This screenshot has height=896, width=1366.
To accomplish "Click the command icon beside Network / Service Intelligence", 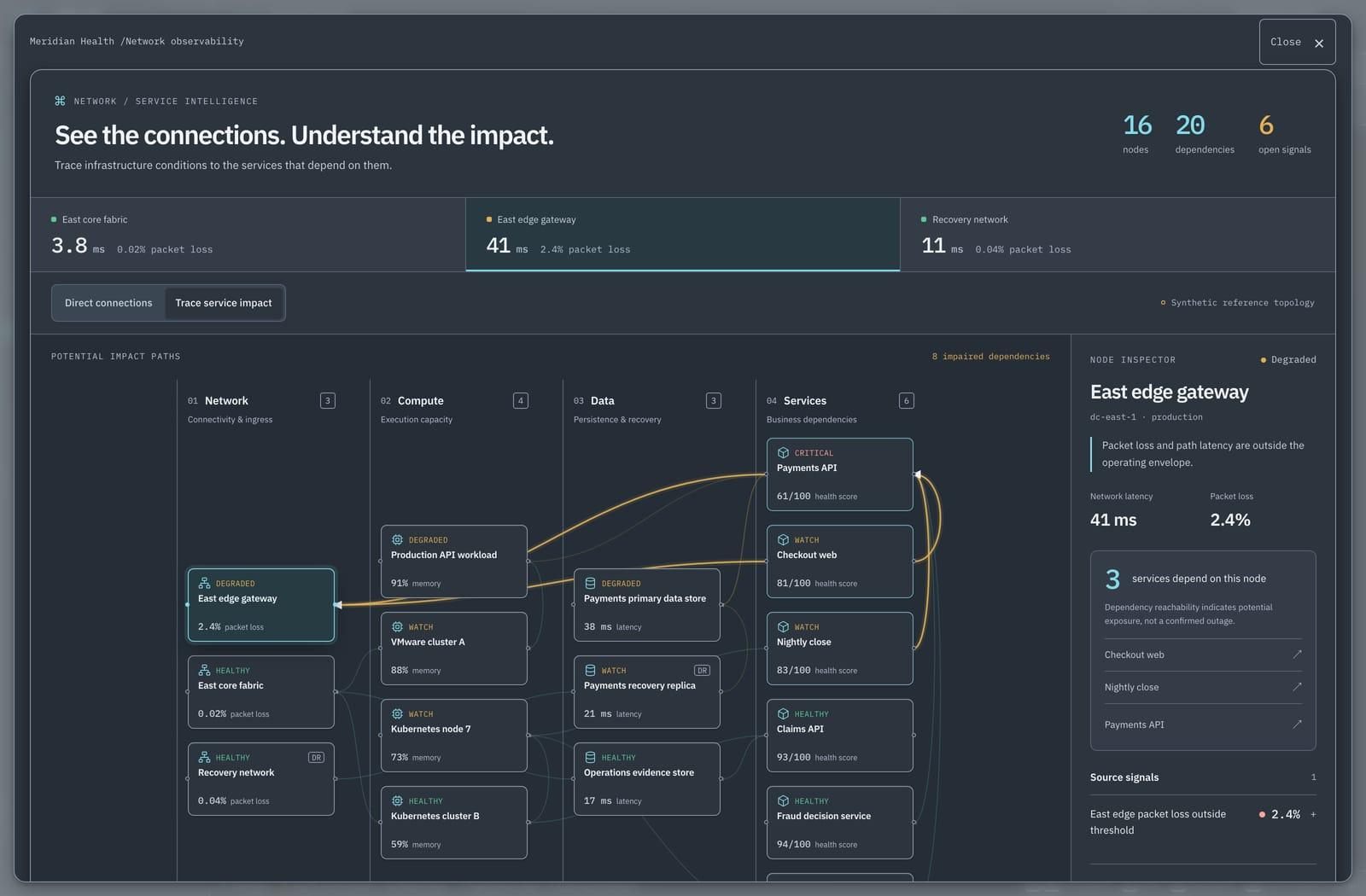I will pyautogui.click(x=60, y=101).
